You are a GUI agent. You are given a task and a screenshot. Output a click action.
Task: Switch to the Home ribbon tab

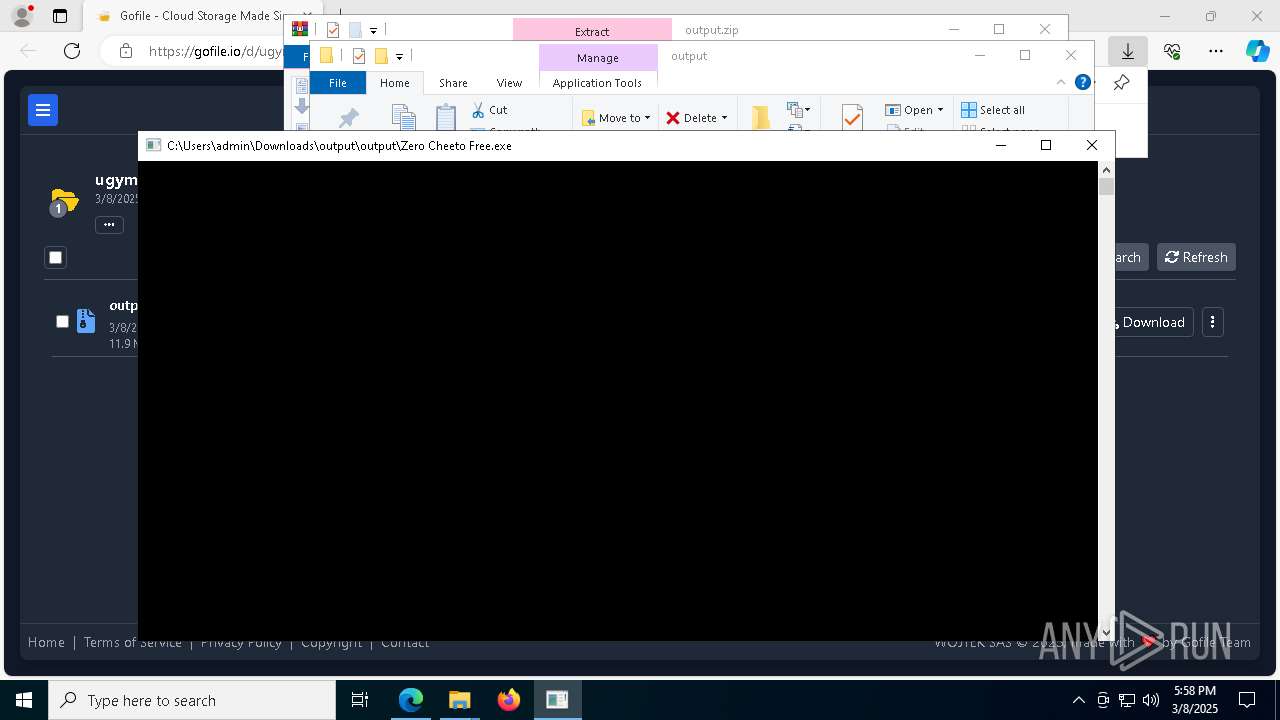point(394,83)
